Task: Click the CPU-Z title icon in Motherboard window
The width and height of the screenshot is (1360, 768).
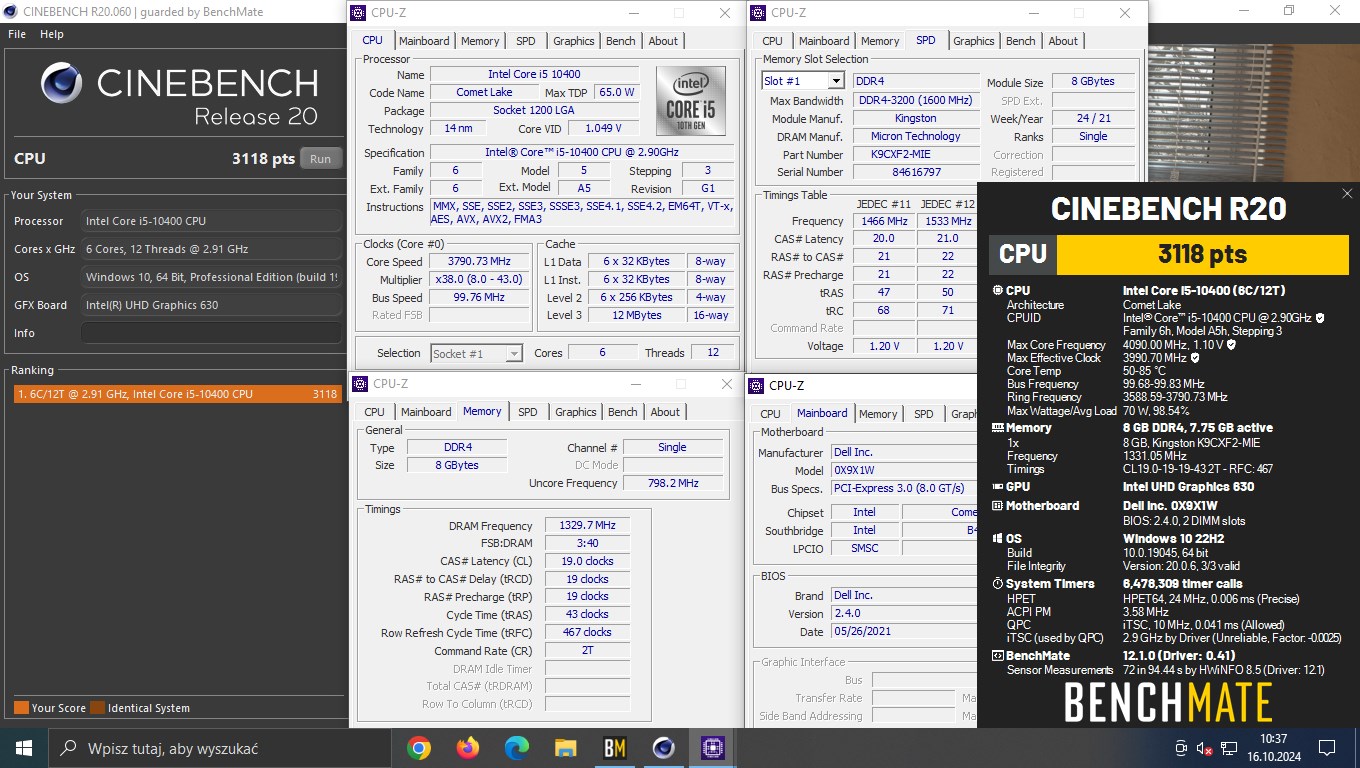Action: coord(758,385)
